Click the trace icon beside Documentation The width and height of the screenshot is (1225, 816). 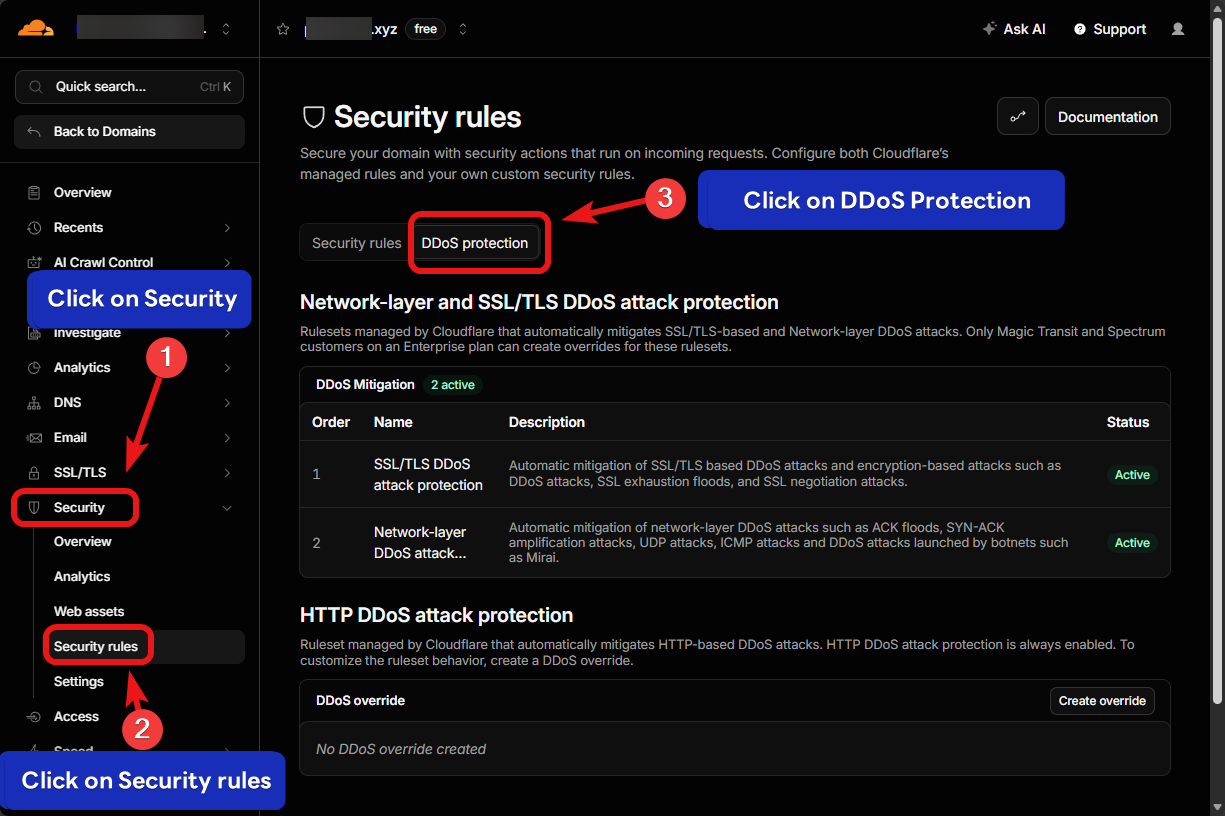(x=1018, y=116)
